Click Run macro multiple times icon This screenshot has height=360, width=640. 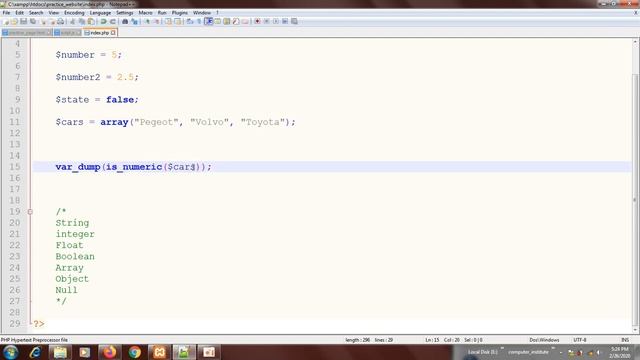tap(285, 21)
